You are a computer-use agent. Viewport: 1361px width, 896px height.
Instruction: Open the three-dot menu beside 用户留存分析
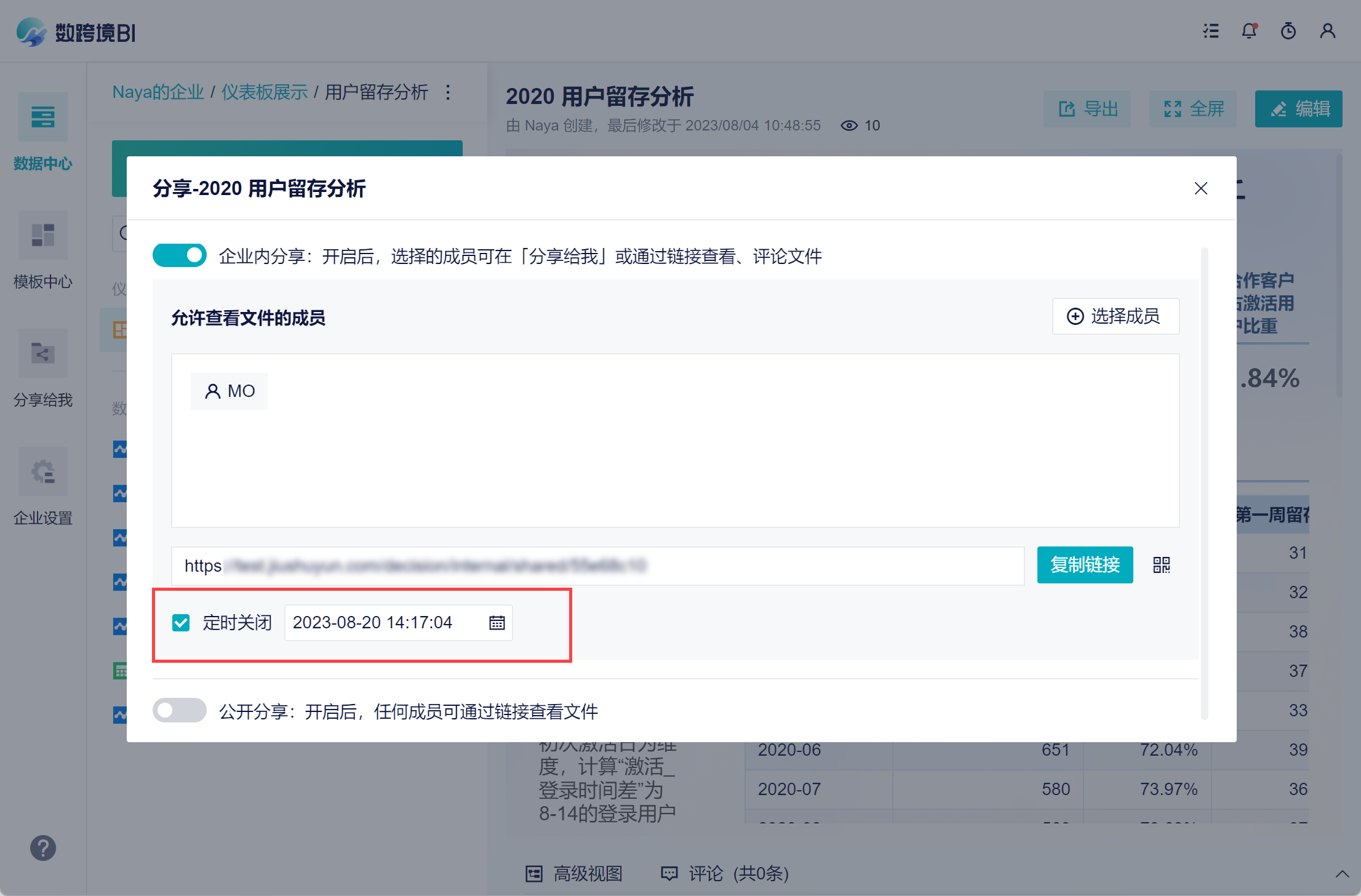click(448, 92)
